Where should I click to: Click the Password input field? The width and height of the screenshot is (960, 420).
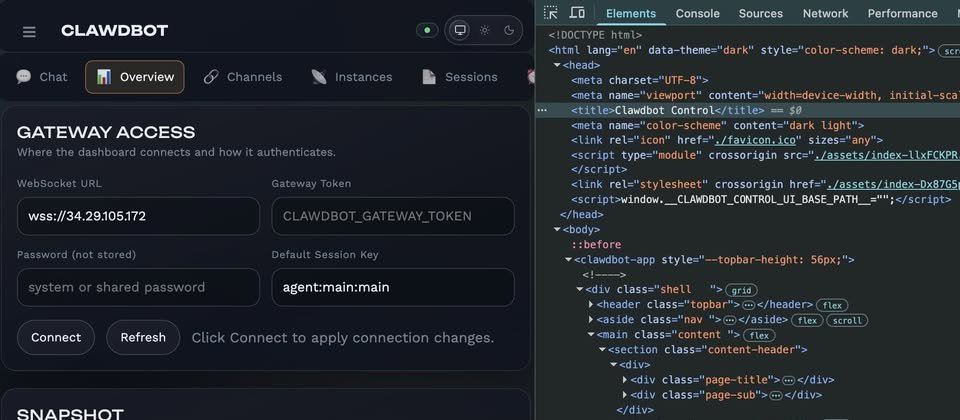coord(138,287)
